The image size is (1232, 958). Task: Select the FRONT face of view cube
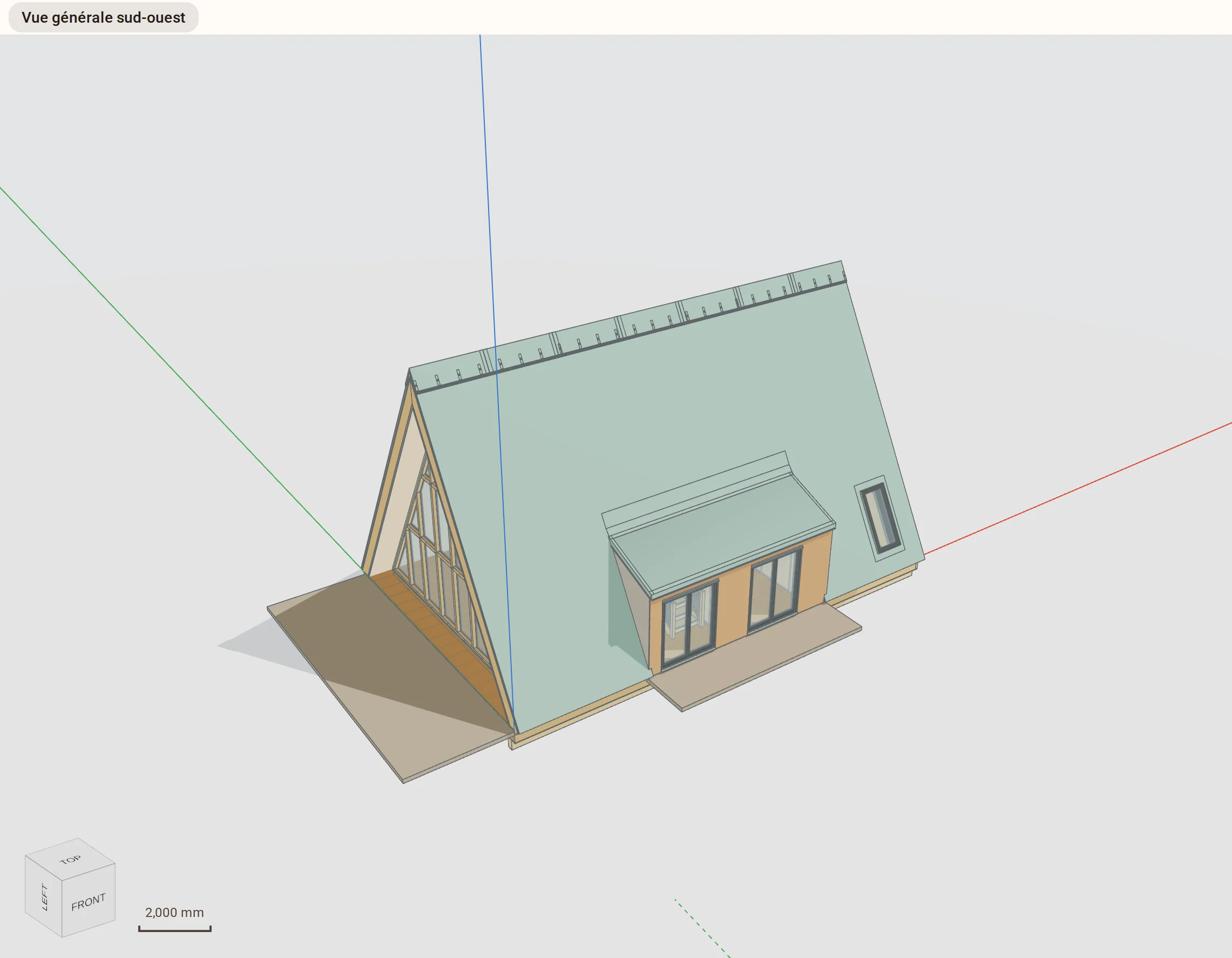click(89, 901)
